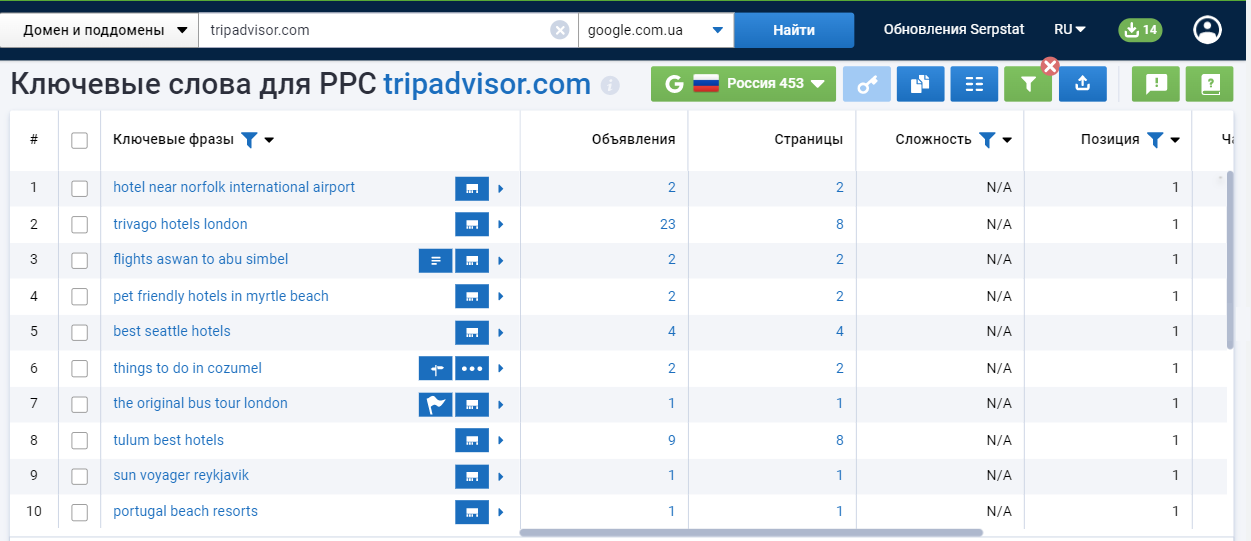Screen dimensions: 1251x541
Task: Clear the tripadvisor.com search field
Action: pyautogui.click(x=560, y=30)
